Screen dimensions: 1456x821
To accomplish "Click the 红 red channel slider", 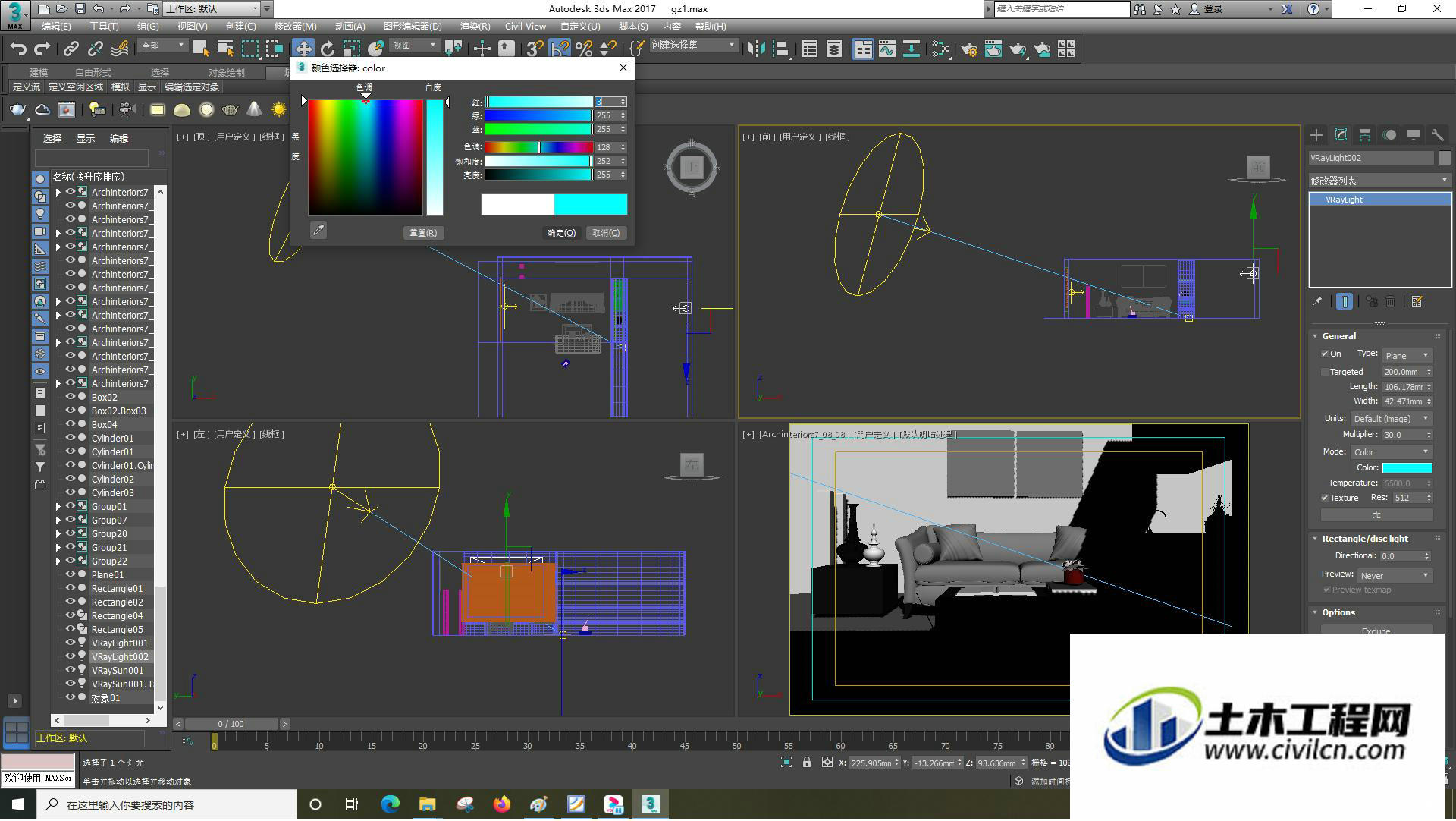I will pyautogui.click(x=539, y=102).
